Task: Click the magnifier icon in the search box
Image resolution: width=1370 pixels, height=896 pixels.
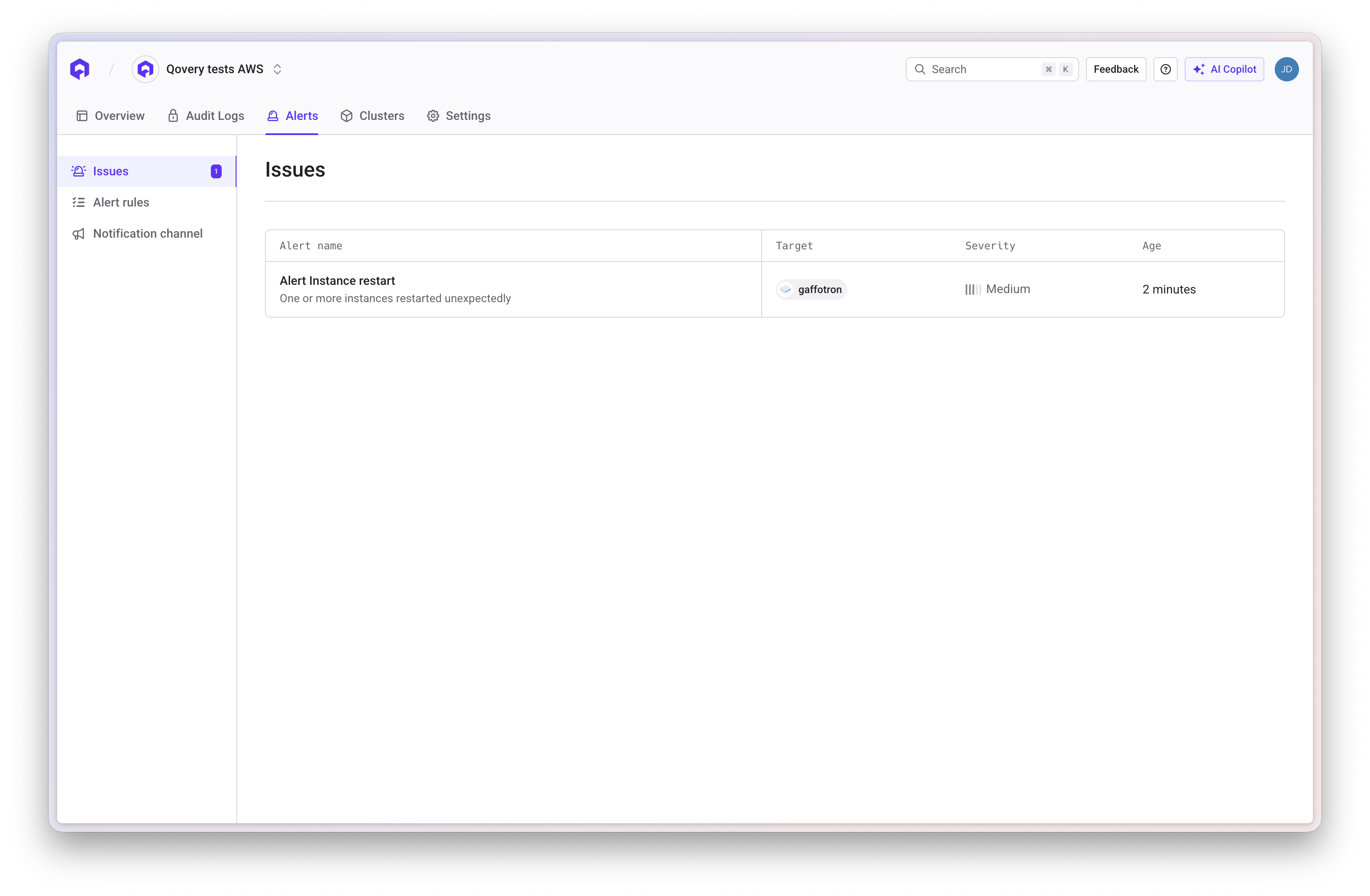Action: [x=920, y=69]
